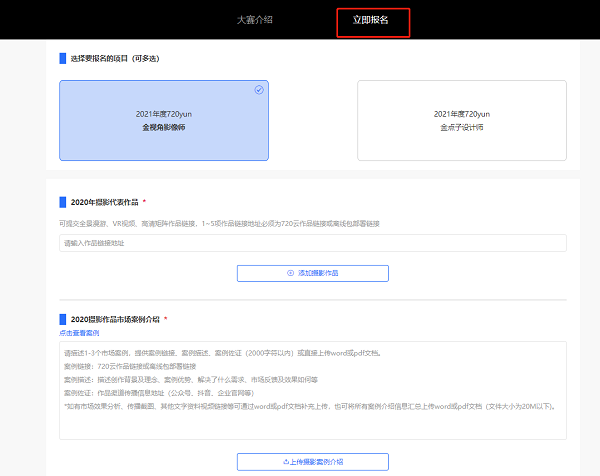Open the 立即报名 tab
Viewport: 600px width, 476px height.
(371, 20)
